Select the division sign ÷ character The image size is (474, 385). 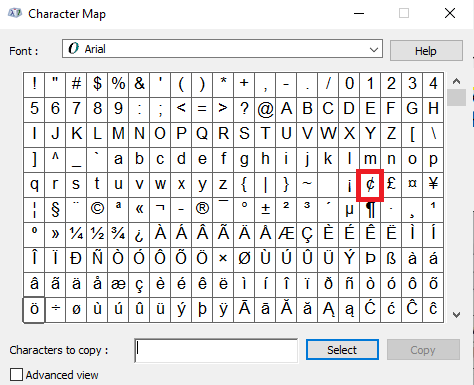(55, 310)
